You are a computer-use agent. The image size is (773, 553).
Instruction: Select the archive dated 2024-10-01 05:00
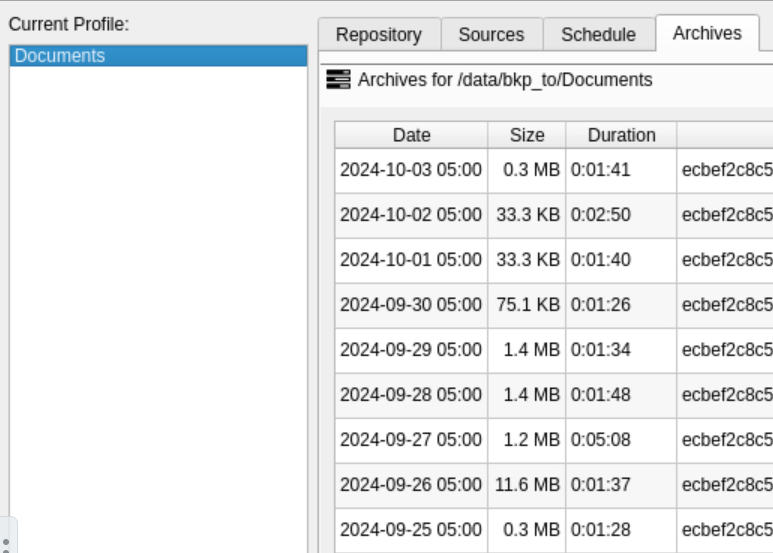pyautogui.click(x=554, y=260)
